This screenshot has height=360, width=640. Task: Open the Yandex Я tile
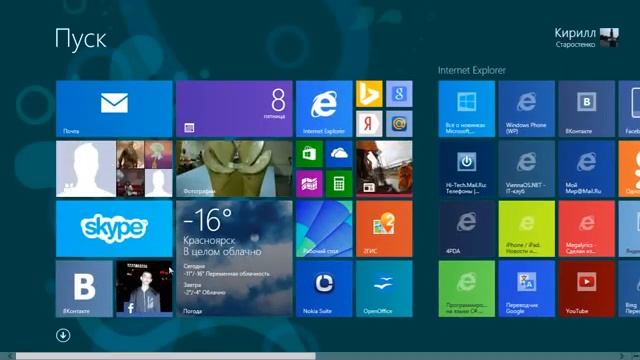tap(369, 124)
